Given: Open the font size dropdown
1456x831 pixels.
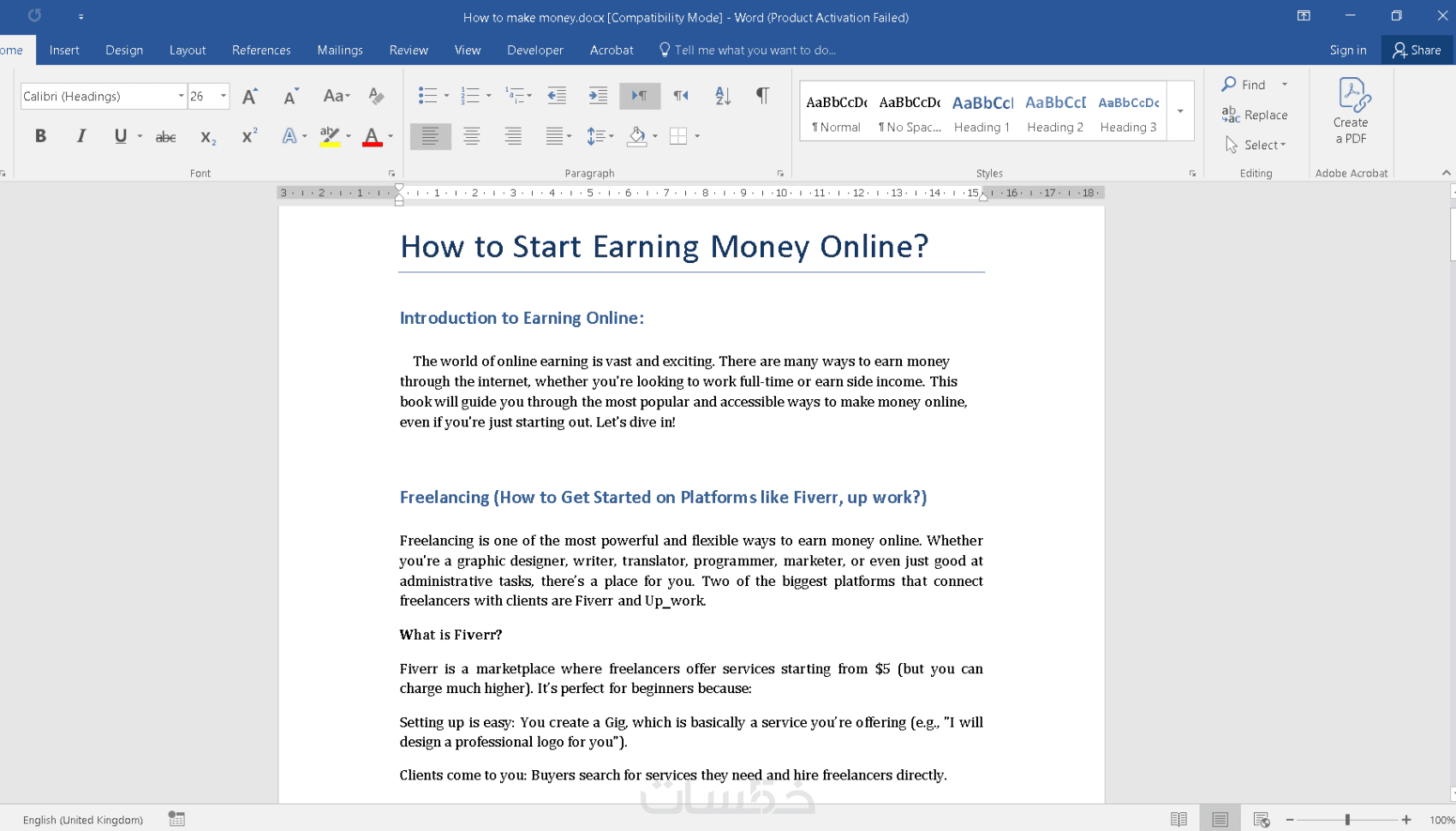Looking at the screenshot, I should (224, 96).
